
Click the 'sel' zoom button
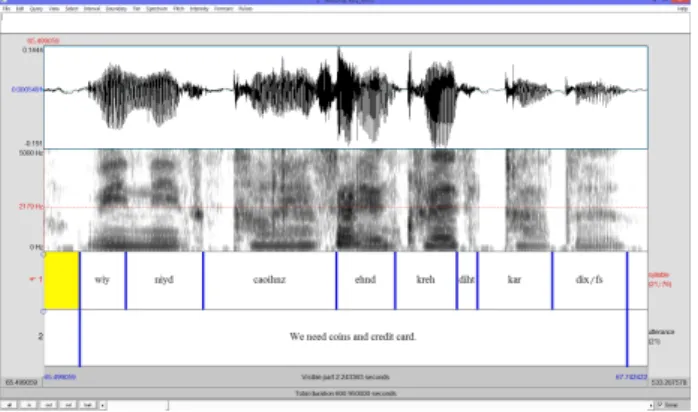click(x=68, y=405)
